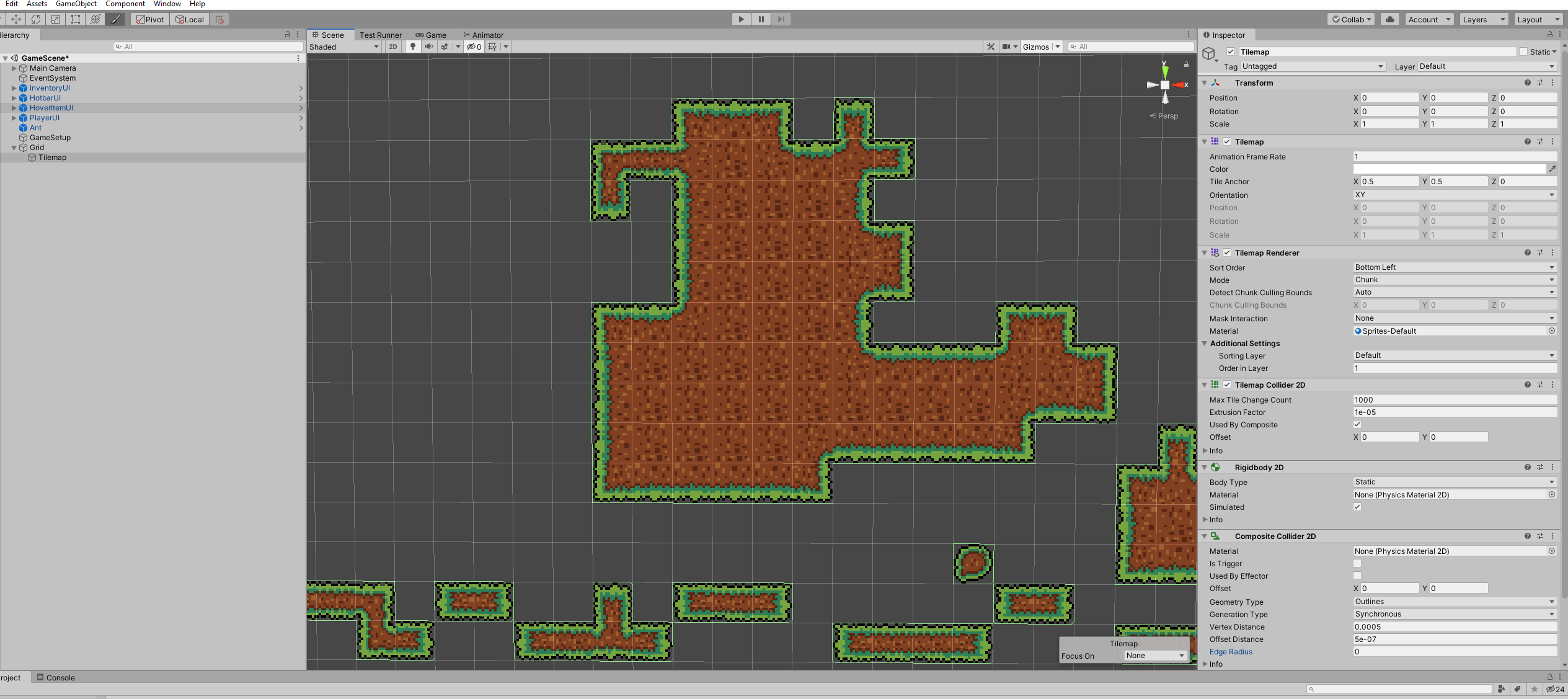This screenshot has width=1568, height=699.
Task: Enable the Is Trigger checkbox
Action: 1357,564
